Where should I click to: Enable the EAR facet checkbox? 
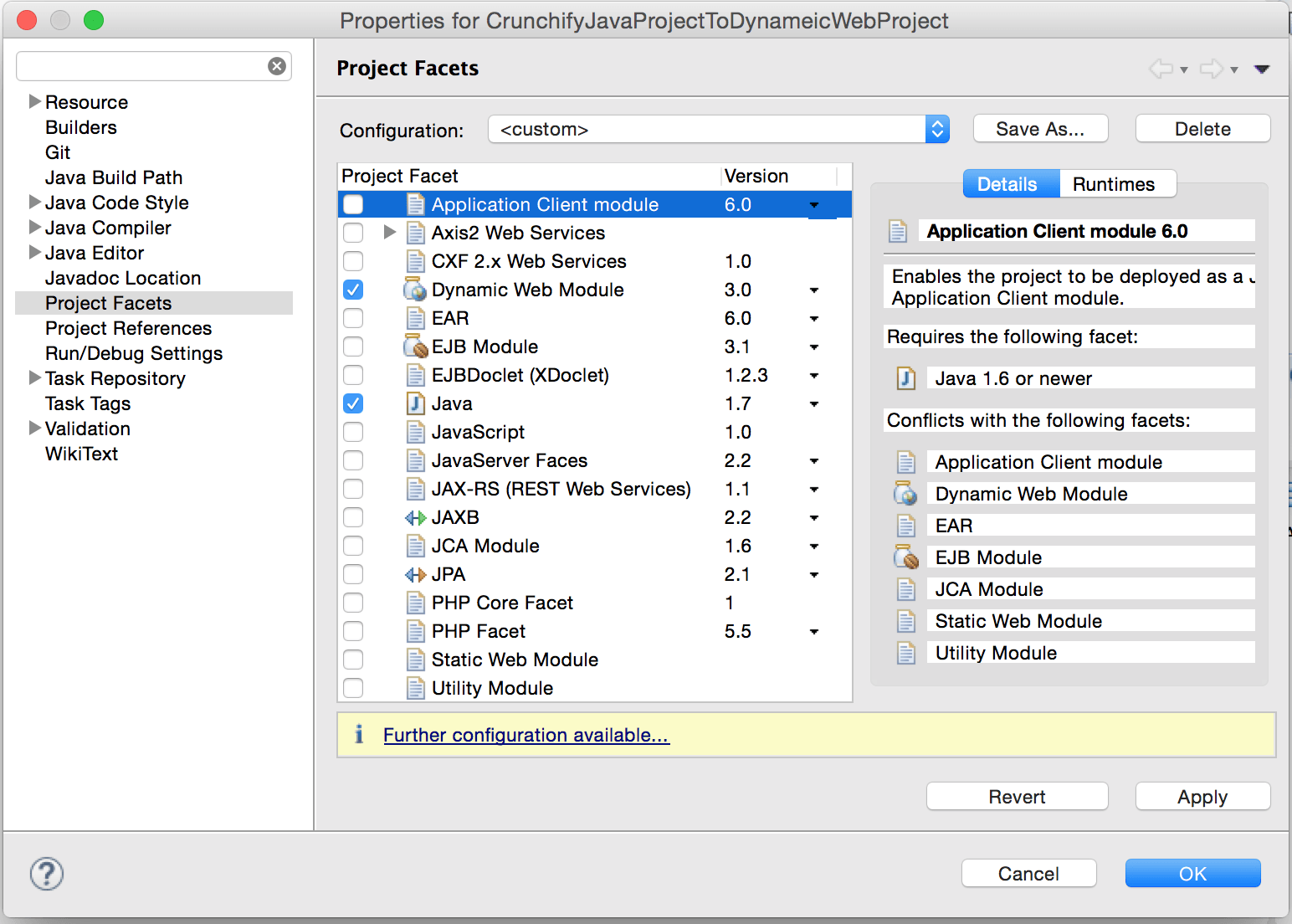(353, 318)
